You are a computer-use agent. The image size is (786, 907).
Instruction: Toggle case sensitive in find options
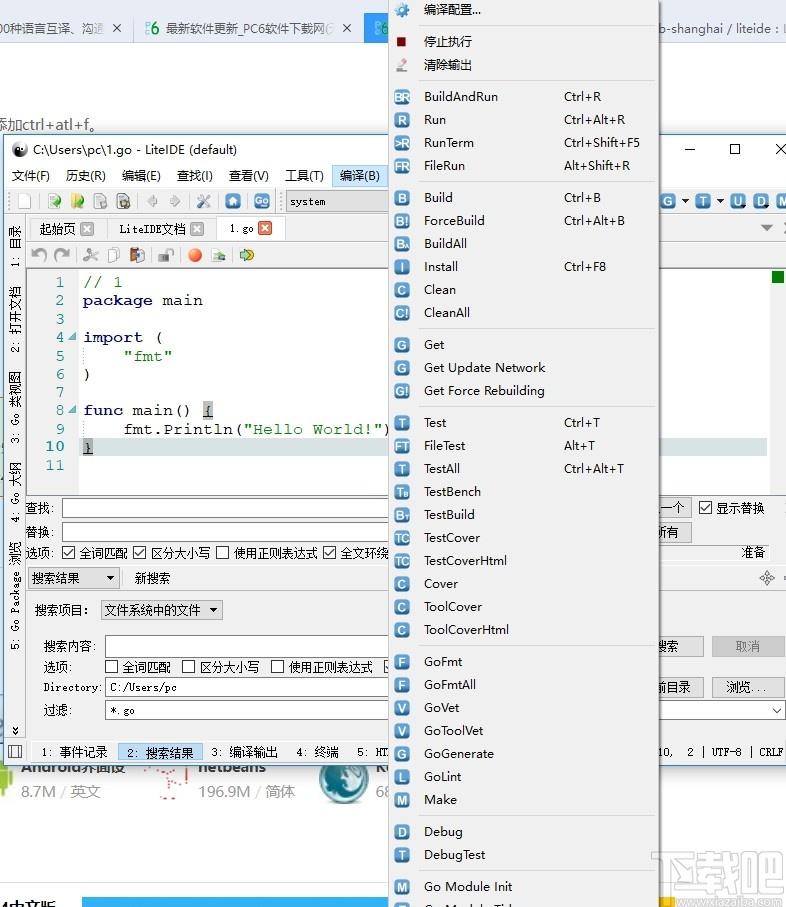(139, 553)
